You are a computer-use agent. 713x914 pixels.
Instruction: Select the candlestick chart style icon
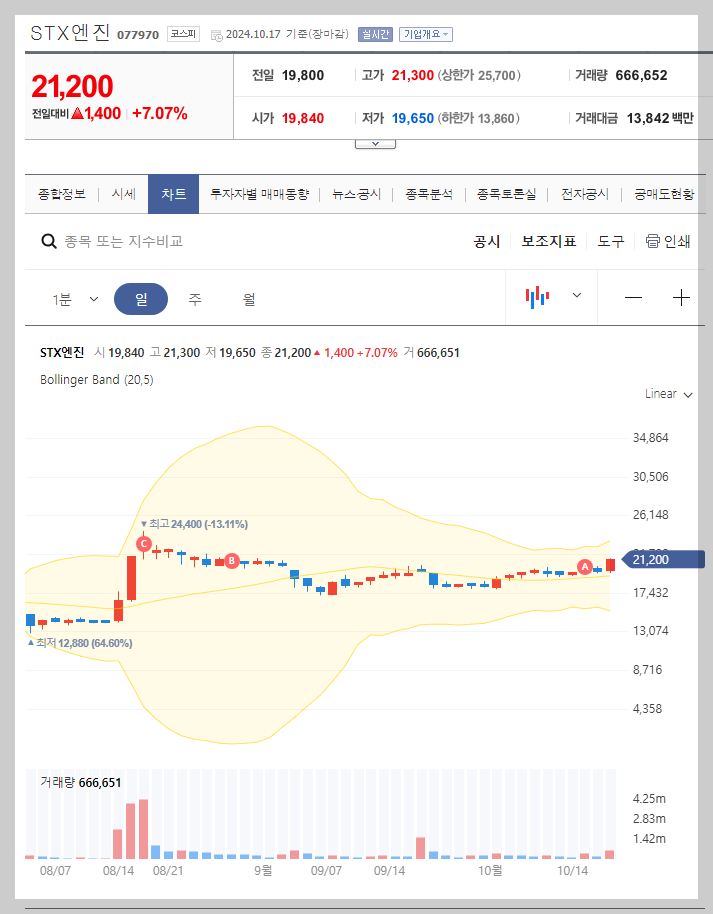pos(538,297)
